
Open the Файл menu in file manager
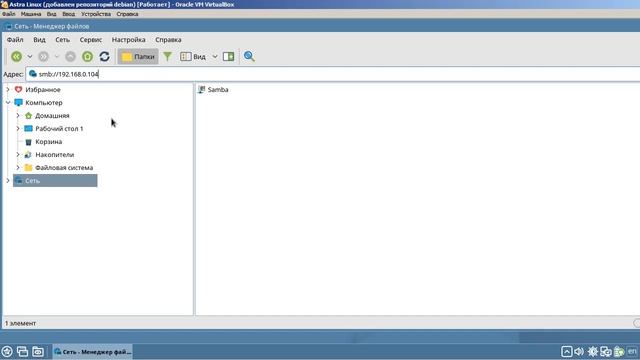(x=15, y=40)
